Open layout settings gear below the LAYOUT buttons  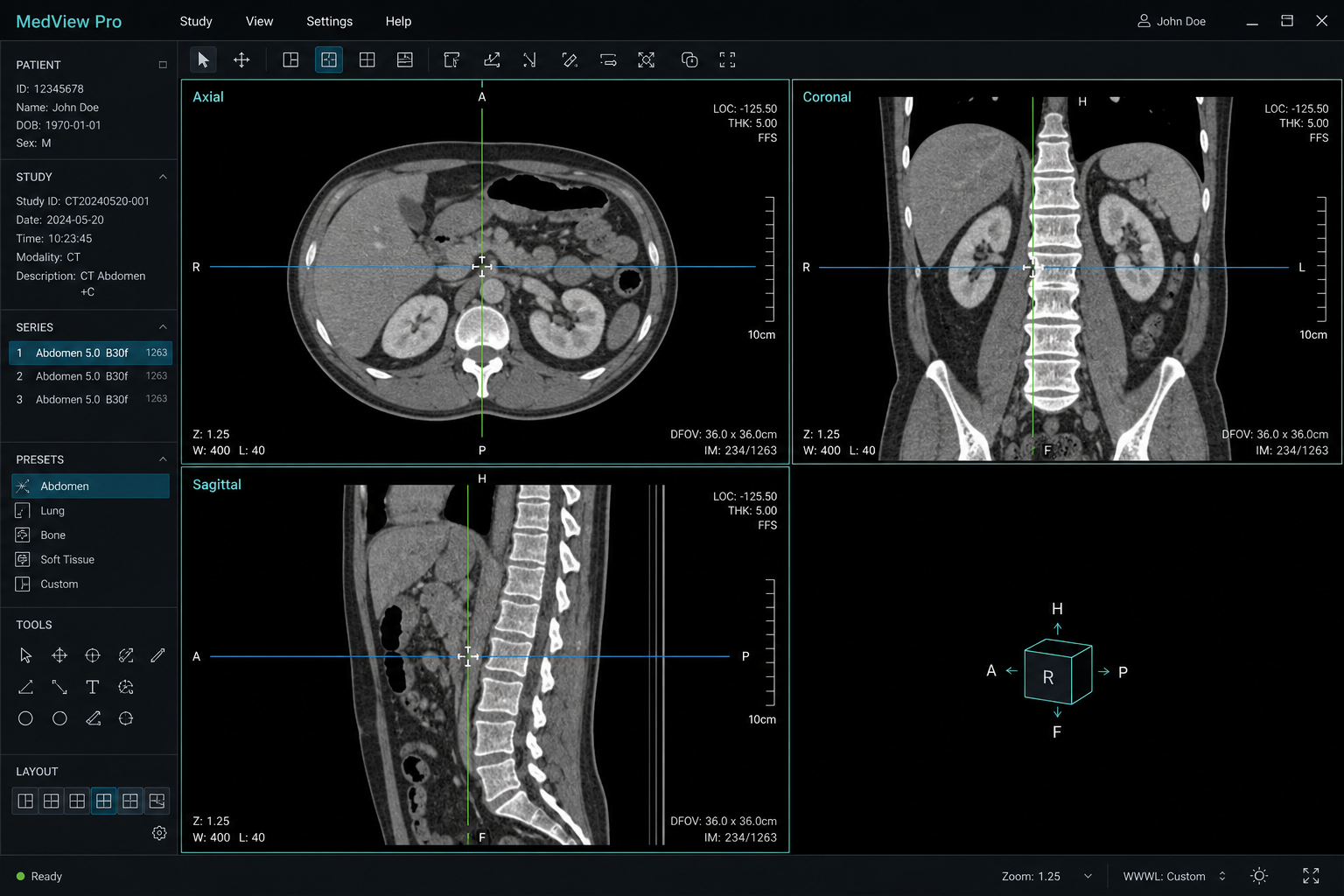159,833
